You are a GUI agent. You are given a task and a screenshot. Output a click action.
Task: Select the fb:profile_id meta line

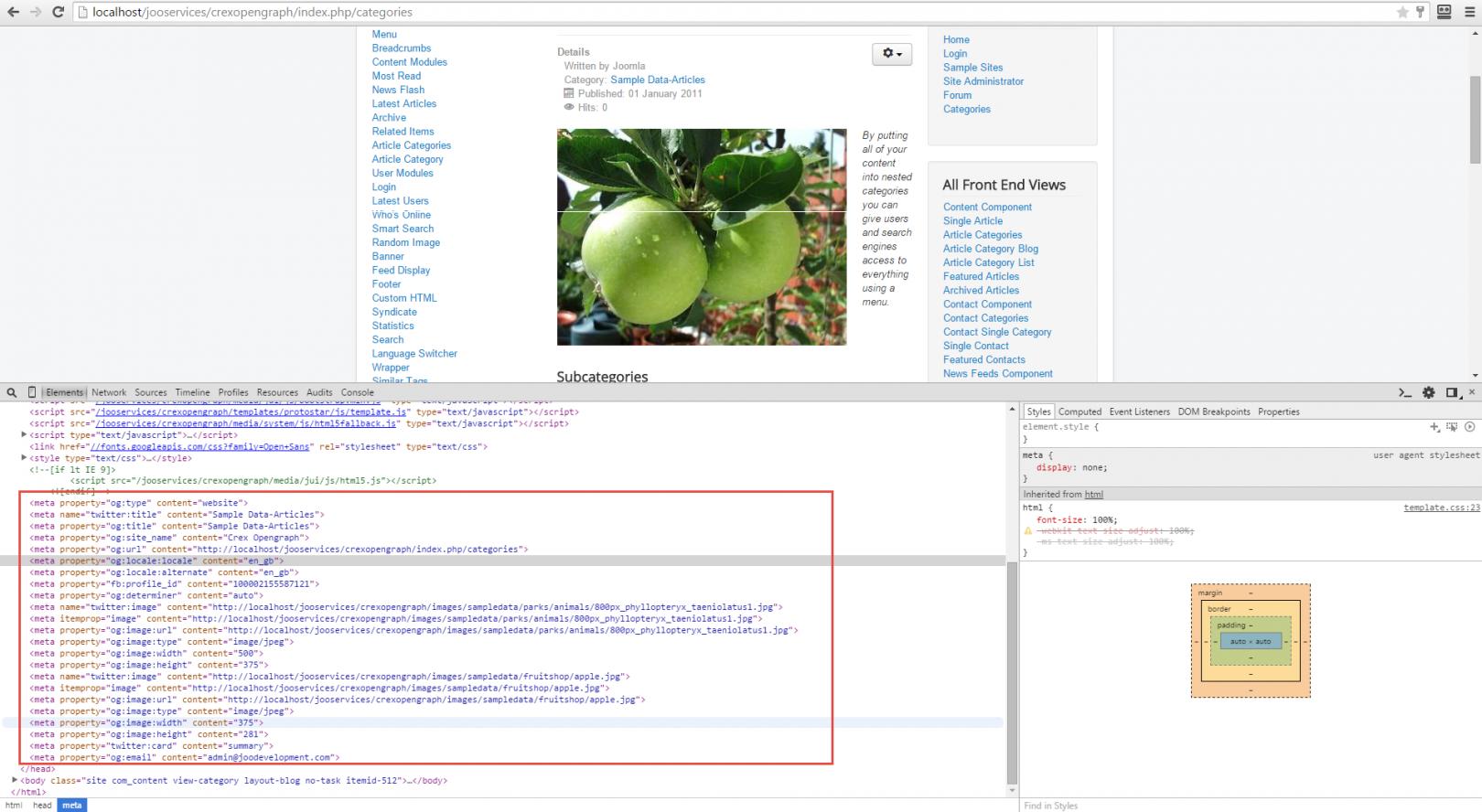click(175, 583)
